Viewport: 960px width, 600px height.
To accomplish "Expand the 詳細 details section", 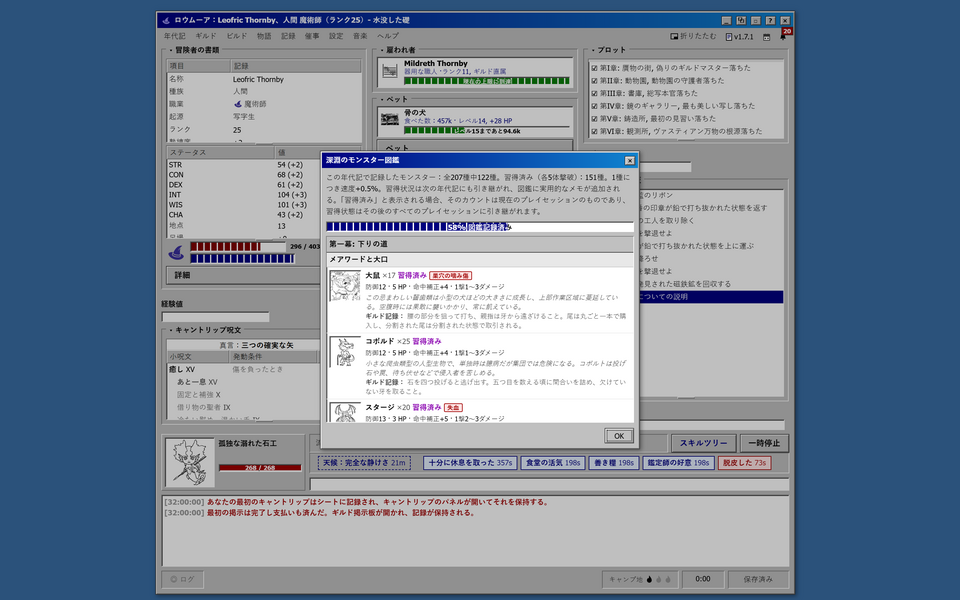I will (x=243, y=276).
